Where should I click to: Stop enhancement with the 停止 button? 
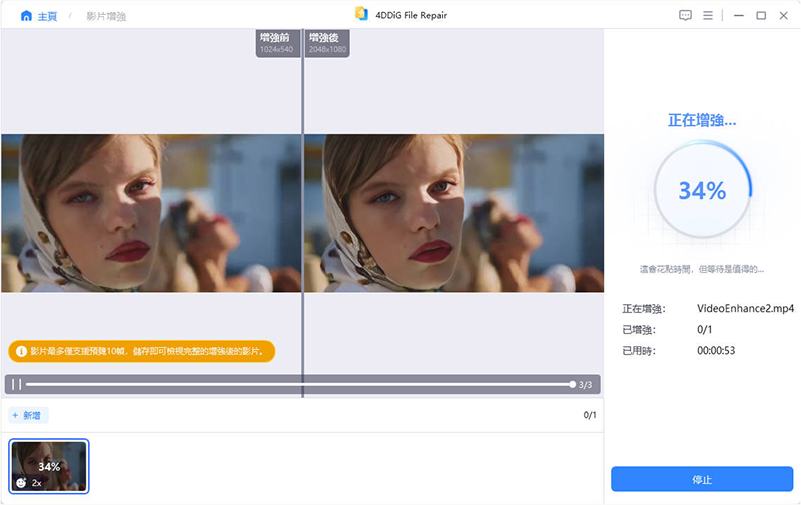pyautogui.click(x=702, y=479)
